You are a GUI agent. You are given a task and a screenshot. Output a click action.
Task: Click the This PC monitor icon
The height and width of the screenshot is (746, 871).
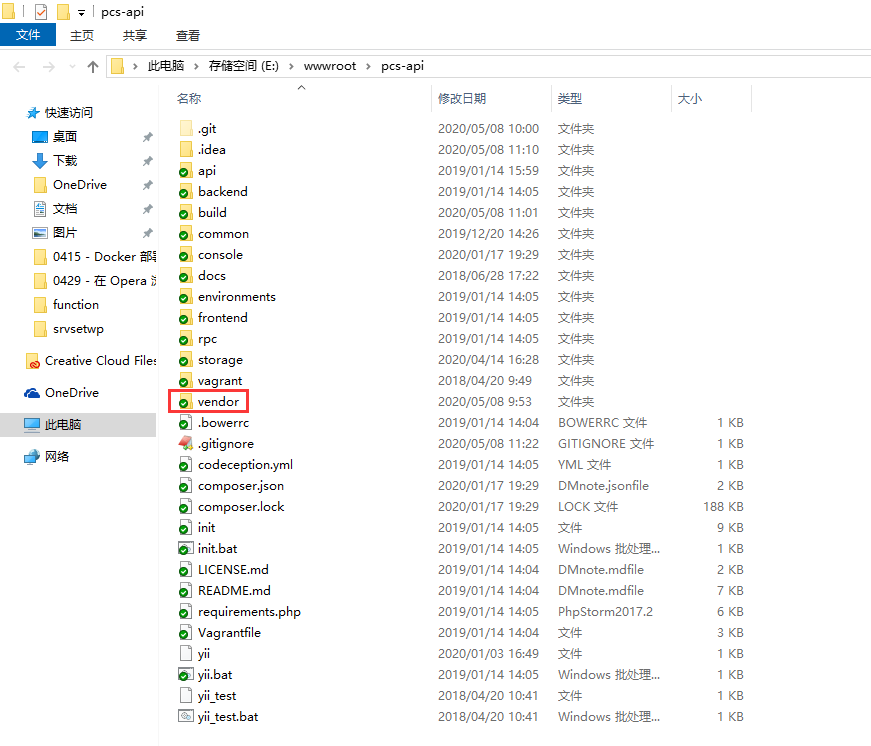(x=32, y=424)
